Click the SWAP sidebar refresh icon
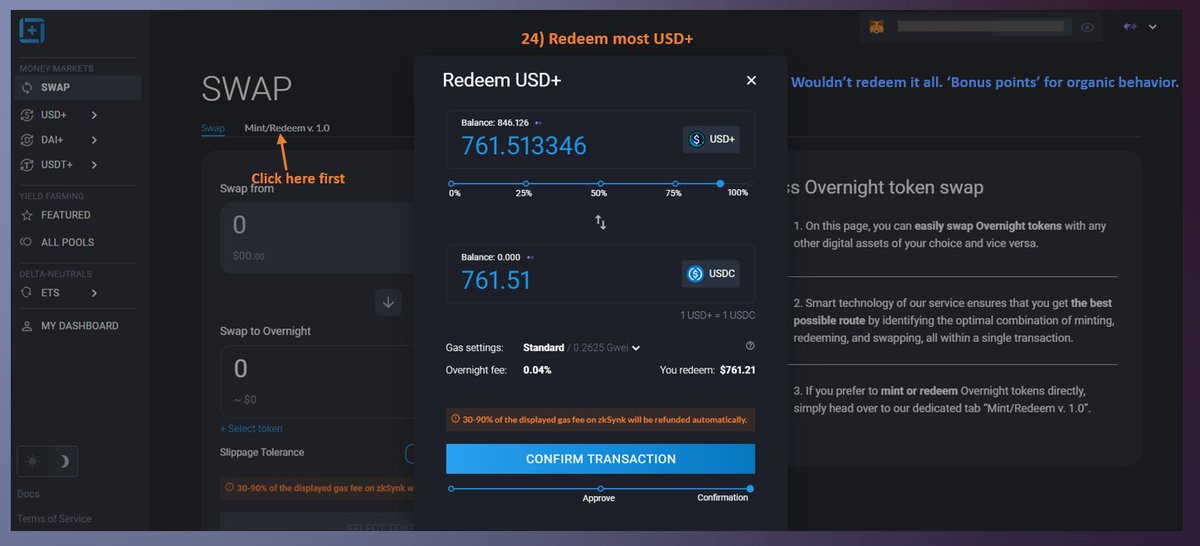This screenshot has width=1200, height=546. pyautogui.click(x=27, y=88)
